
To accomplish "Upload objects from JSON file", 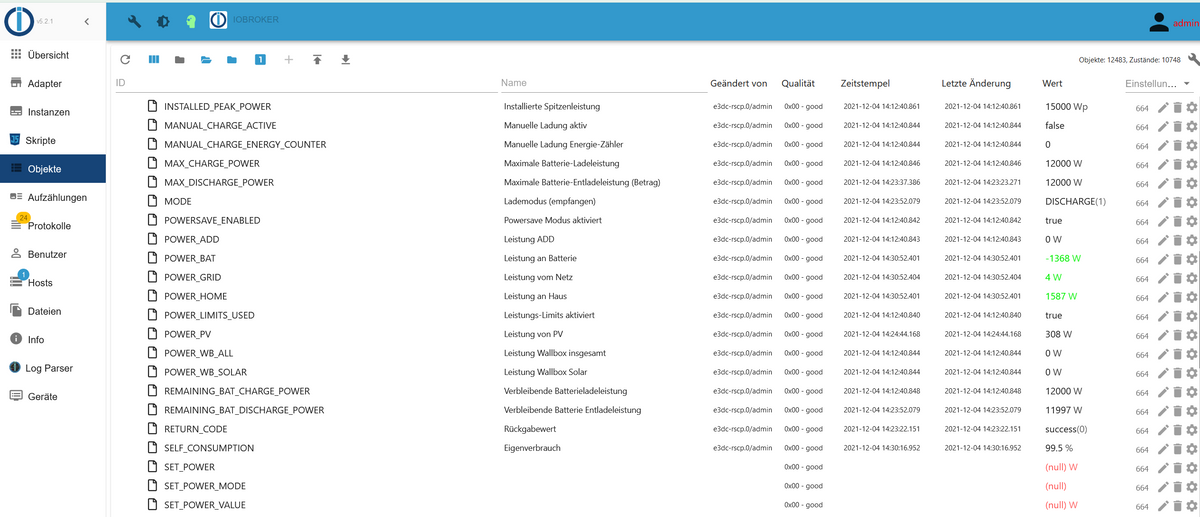I will click(317, 60).
